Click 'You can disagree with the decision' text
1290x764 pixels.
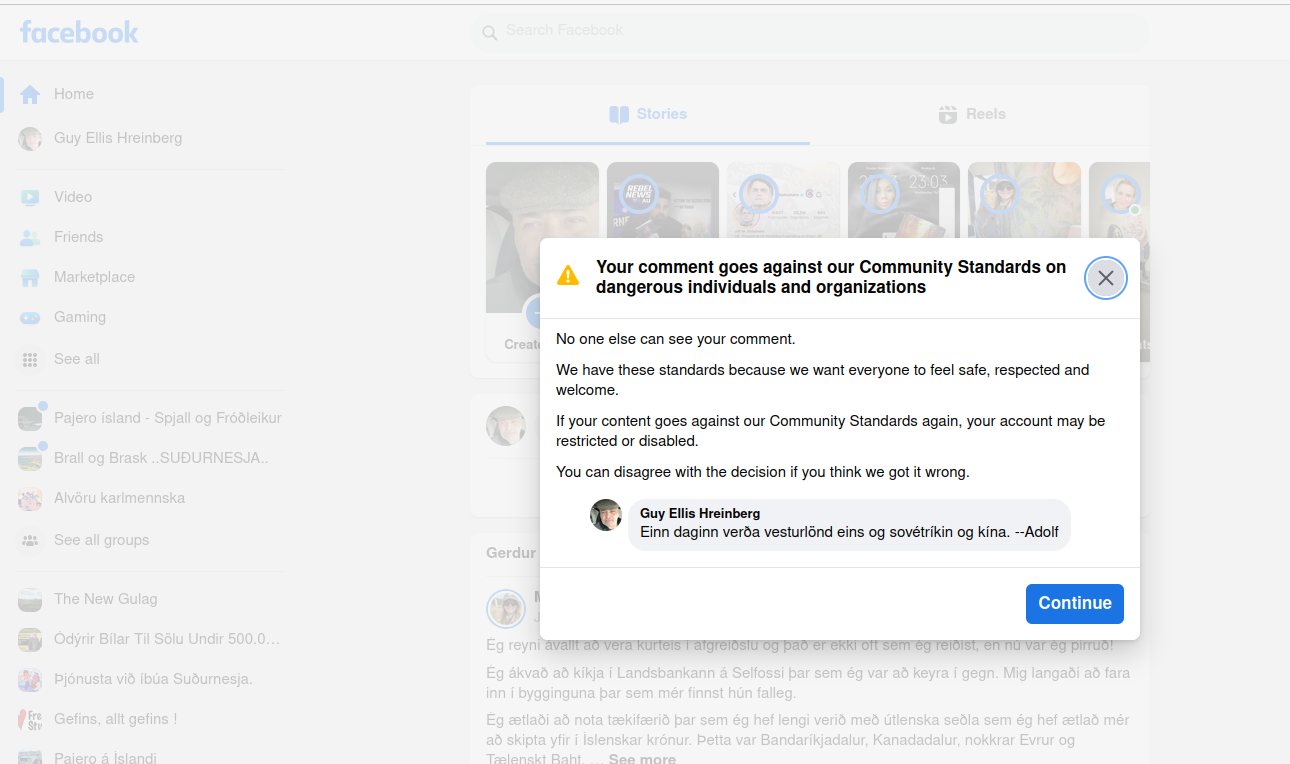tap(763, 472)
